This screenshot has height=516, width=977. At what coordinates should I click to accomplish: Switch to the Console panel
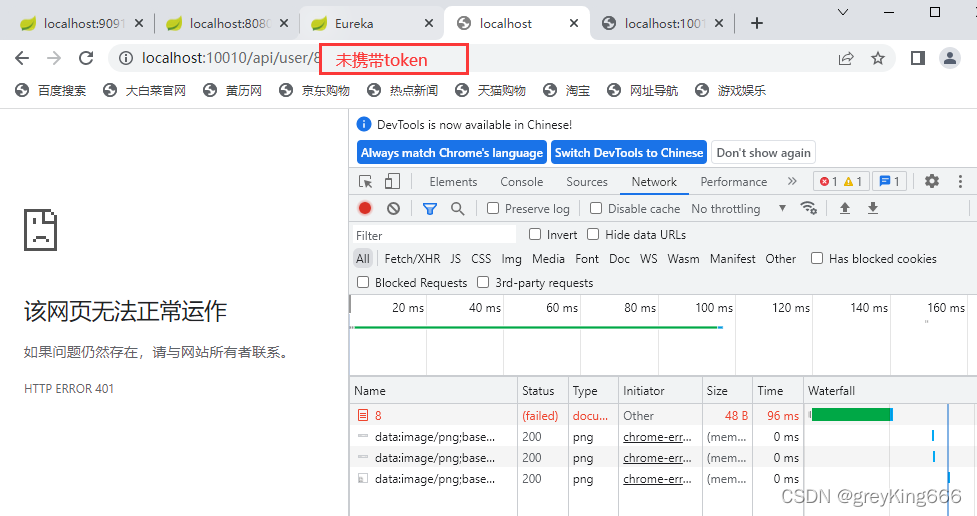coord(522,181)
